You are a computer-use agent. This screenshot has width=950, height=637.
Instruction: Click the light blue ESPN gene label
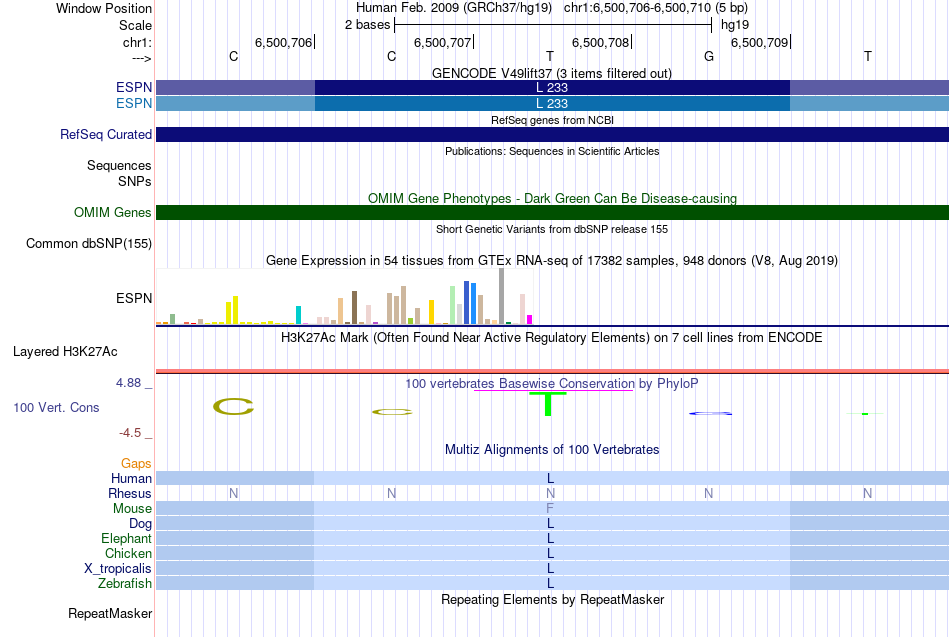coord(134,103)
